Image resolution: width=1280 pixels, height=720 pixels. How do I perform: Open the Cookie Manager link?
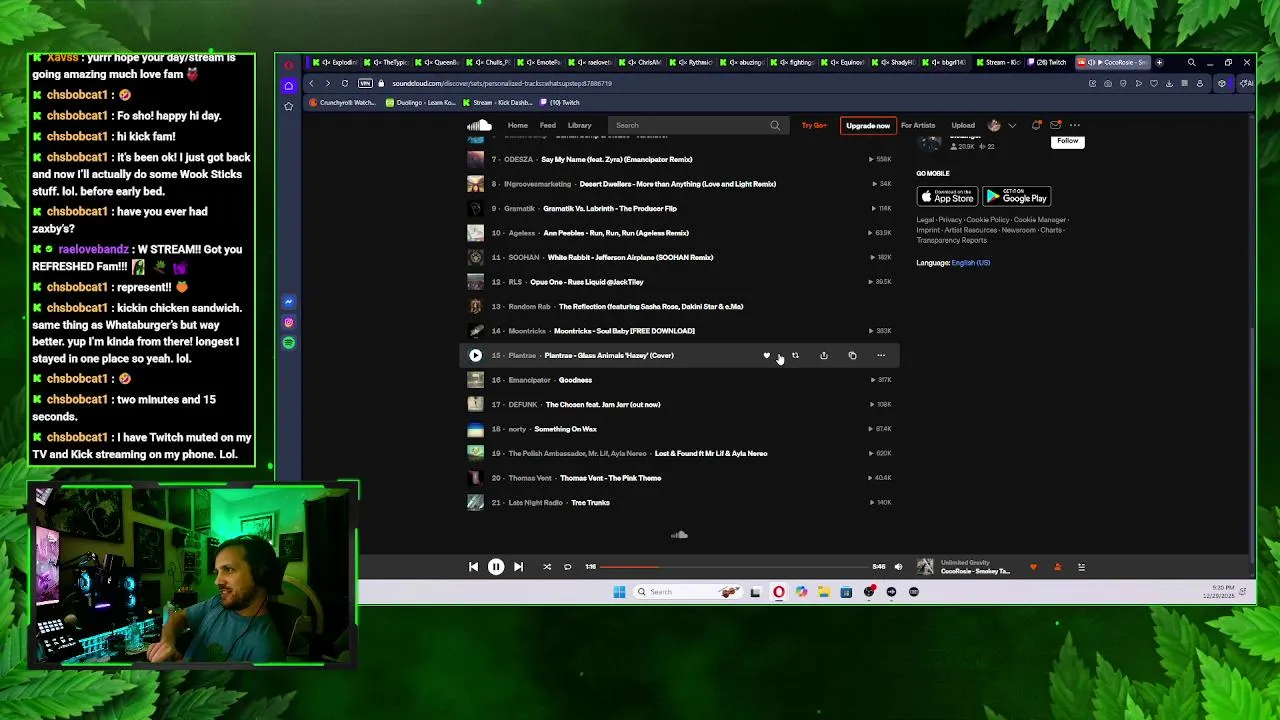[x=1040, y=220]
